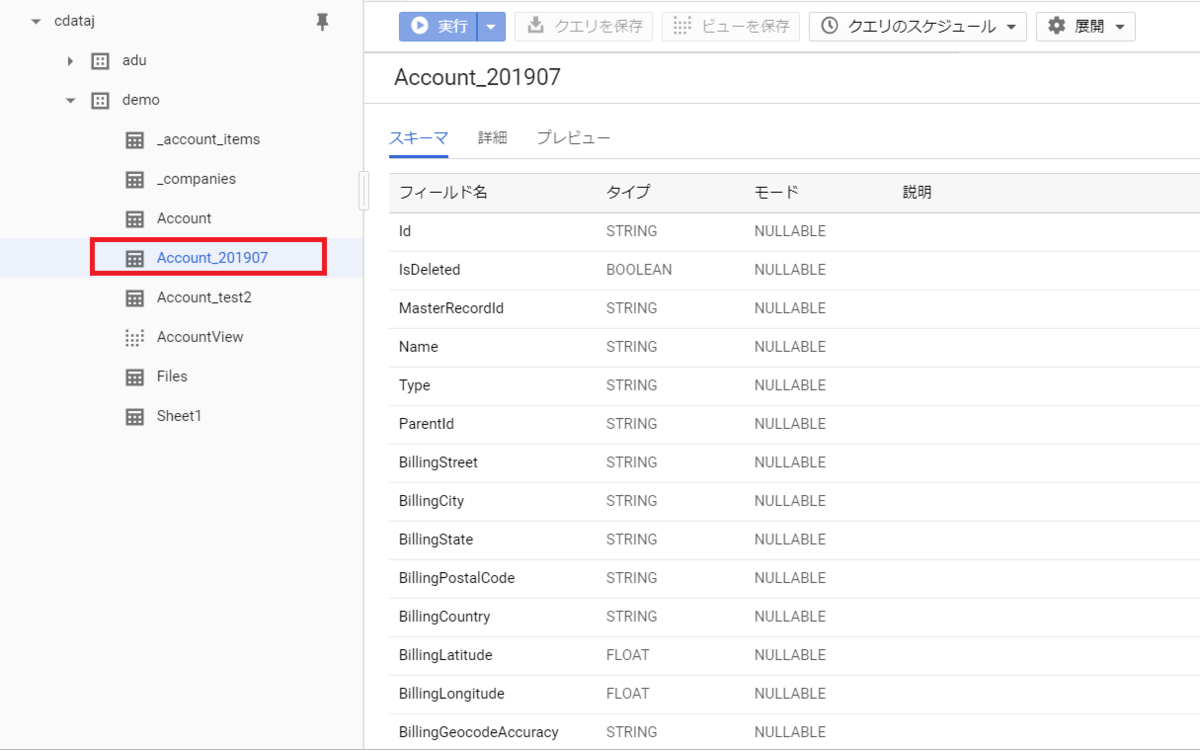Click the Sheet1 table icon
Image resolution: width=1200 pixels, height=751 pixels.
[135, 416]
